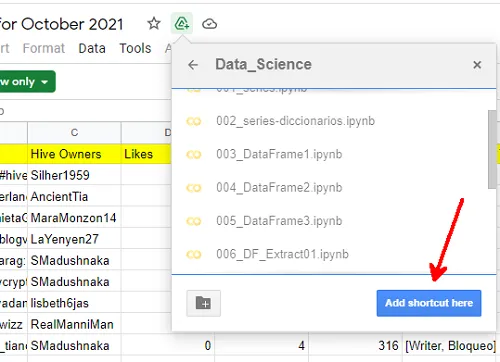Star the October 2021 spreadsheet
Viewport: 500px width, 362px height.
(154, 24)
